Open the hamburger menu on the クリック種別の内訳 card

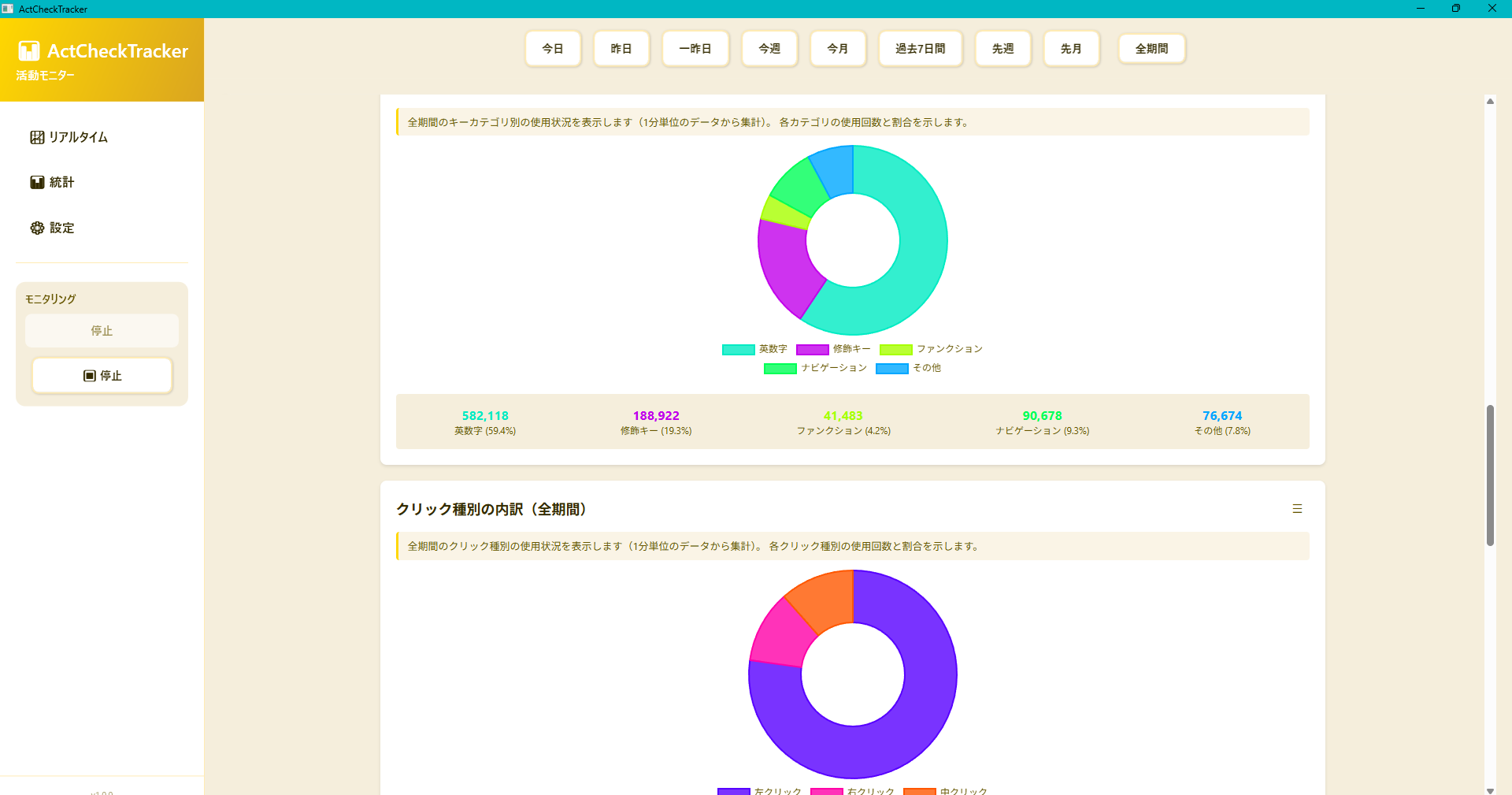tap(1298, 508)
